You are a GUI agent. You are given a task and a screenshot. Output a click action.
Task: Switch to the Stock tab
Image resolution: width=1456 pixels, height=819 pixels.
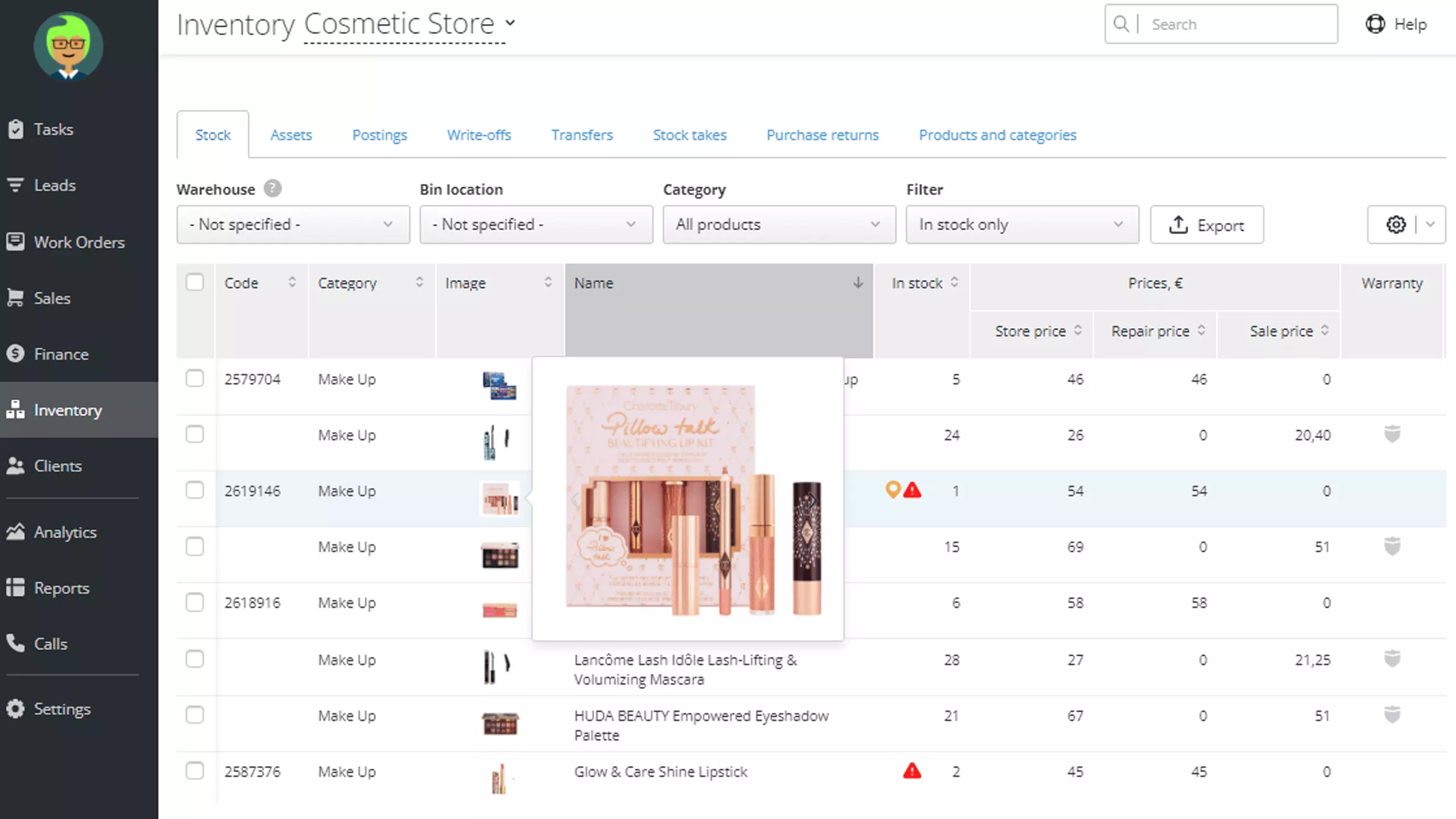tap(213, 135)
